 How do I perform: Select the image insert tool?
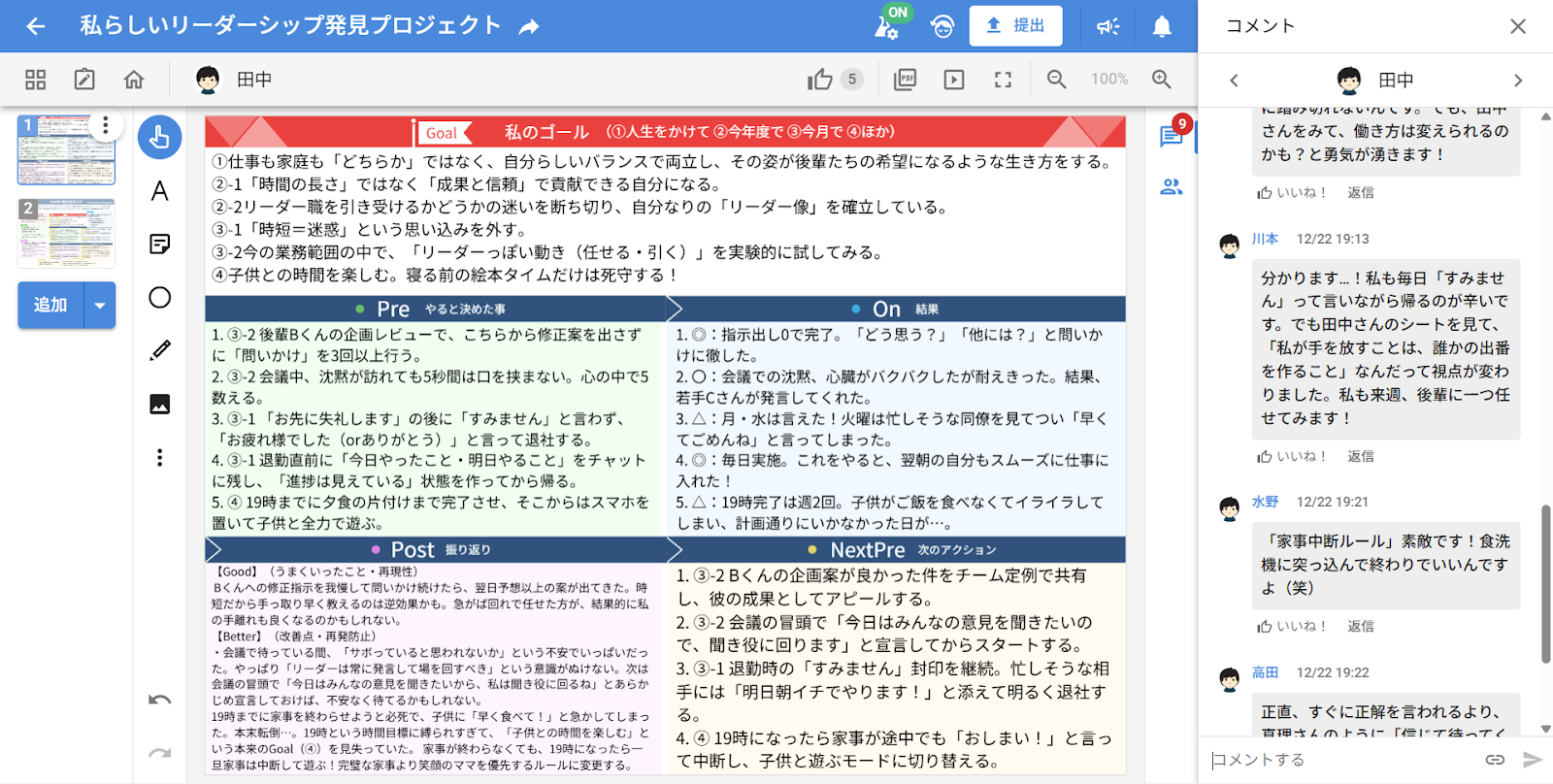point(160,404)
